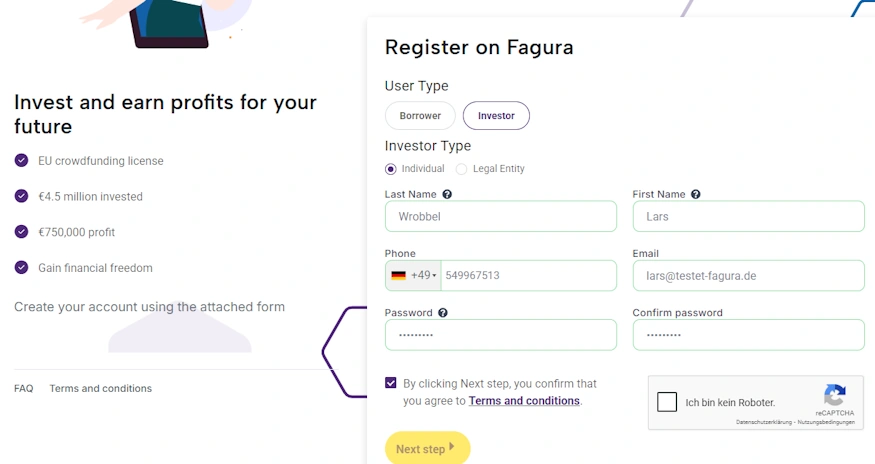Select the Legal Entity radio option
875x464 pixels.
[x=462, y=169]
